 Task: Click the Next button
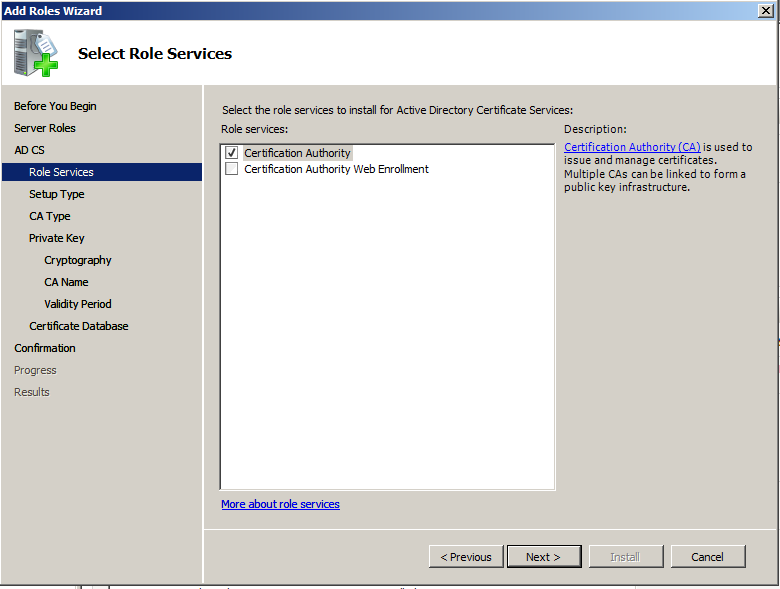tap(544, 556)
